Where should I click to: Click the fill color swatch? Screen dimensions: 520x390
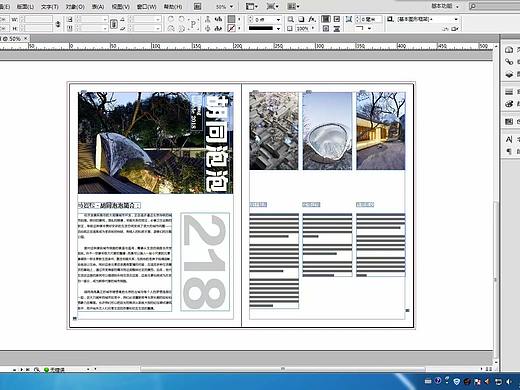click(x=231, y=19)
